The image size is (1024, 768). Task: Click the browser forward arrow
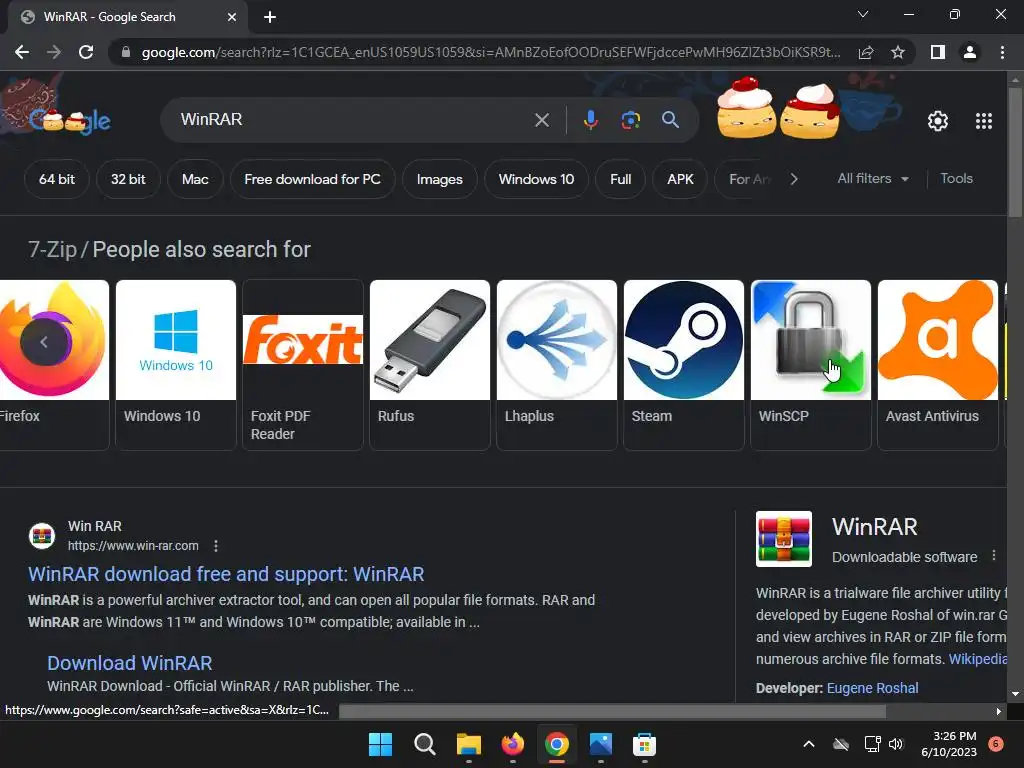[54, 52]
